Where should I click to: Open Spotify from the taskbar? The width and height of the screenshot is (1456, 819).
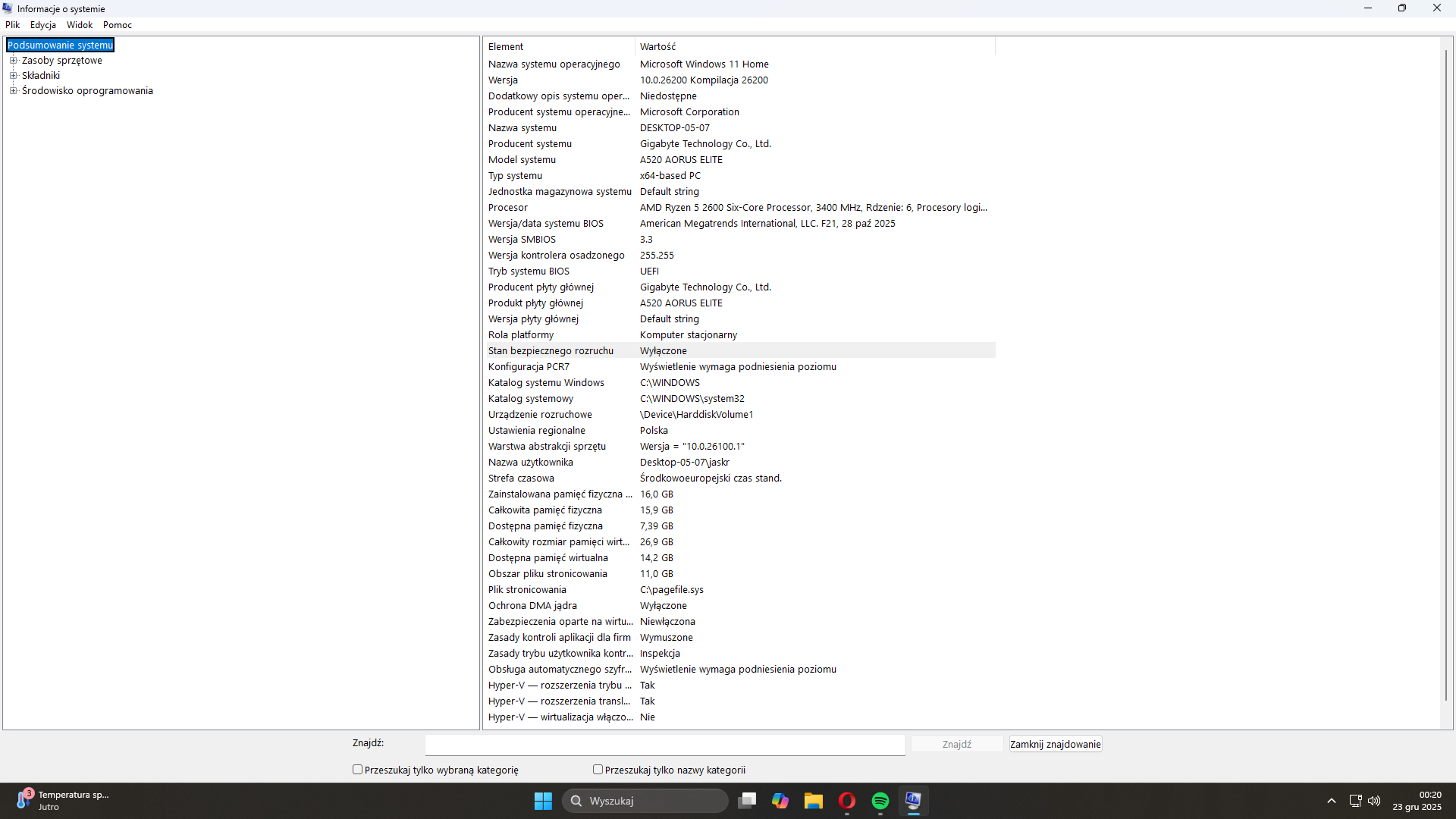click(x=880, y=801)
